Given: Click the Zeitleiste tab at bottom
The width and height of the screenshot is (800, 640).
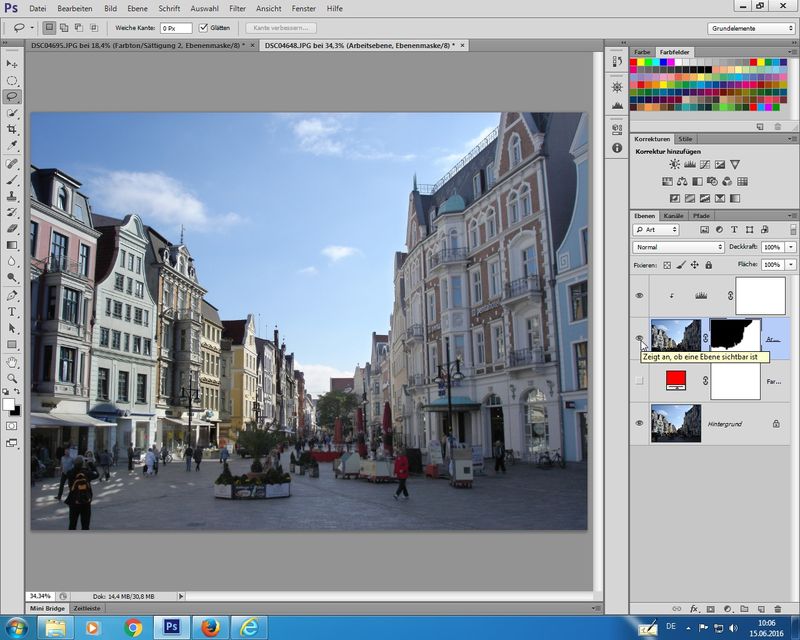Looking at the screenshot, I should (87, 608).
